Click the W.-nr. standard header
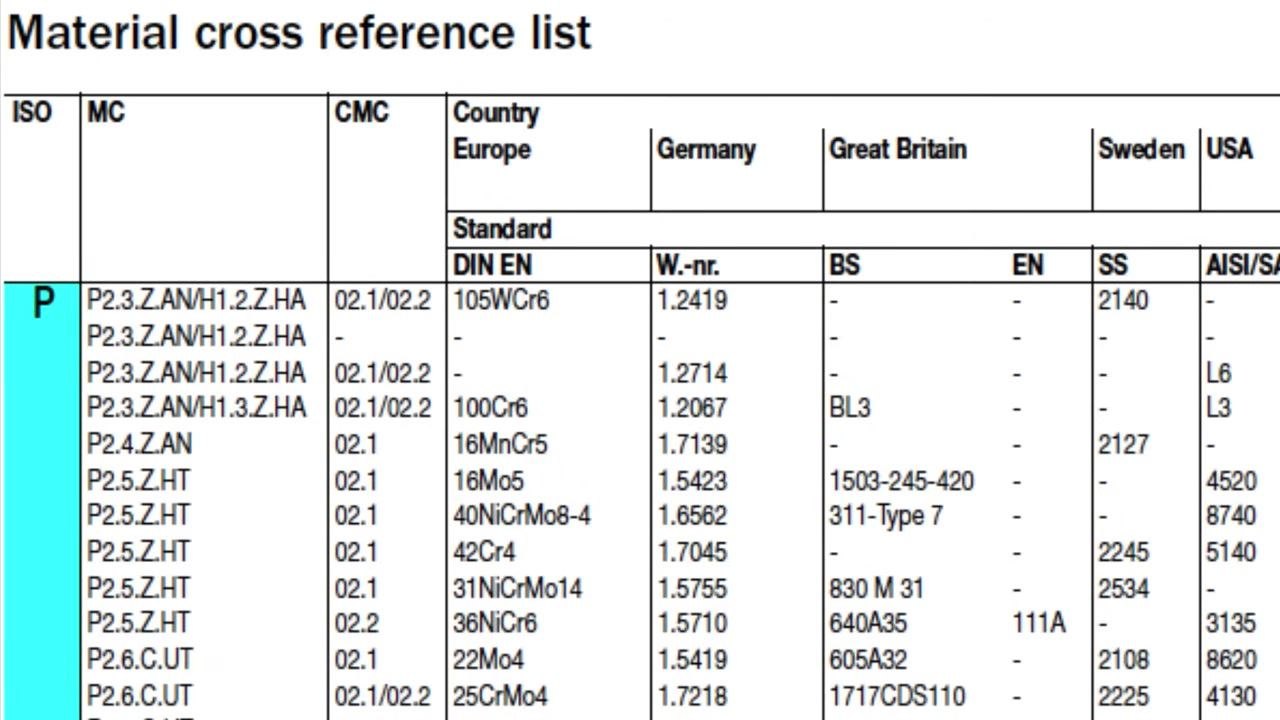Viewport: 1280px width, 720px height. [x=688, y=265]
